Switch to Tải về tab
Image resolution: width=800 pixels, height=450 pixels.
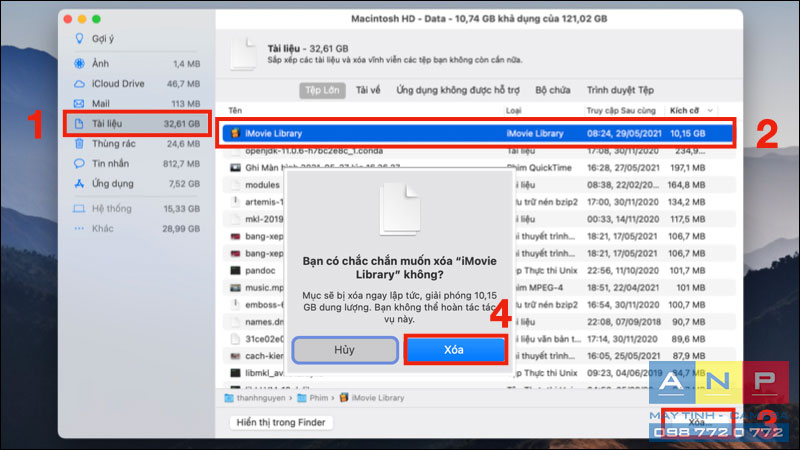[368, 90]
